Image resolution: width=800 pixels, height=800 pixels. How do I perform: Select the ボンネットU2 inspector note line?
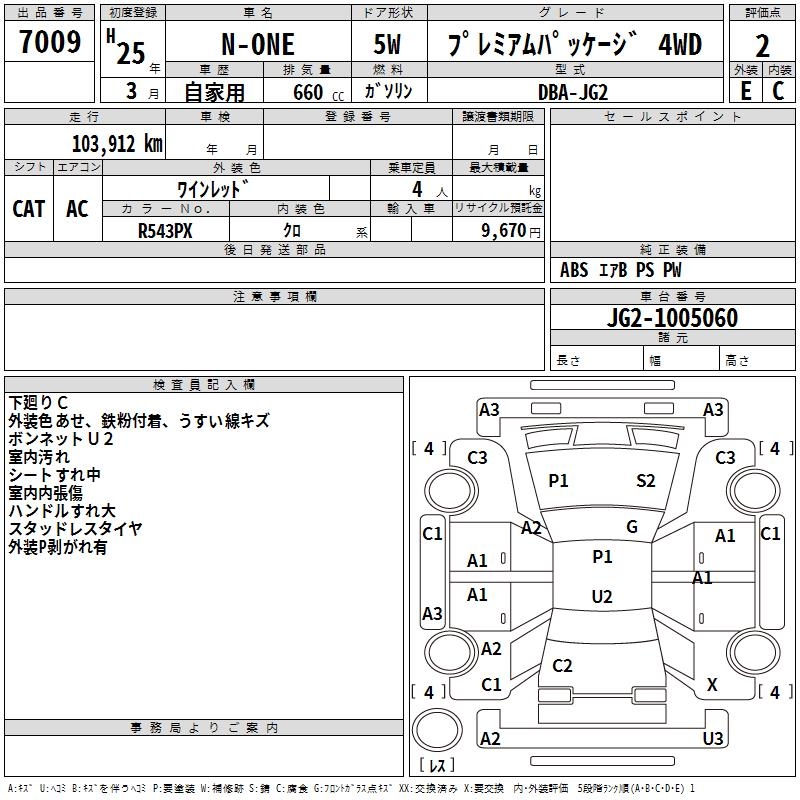(x=61, y=439)
